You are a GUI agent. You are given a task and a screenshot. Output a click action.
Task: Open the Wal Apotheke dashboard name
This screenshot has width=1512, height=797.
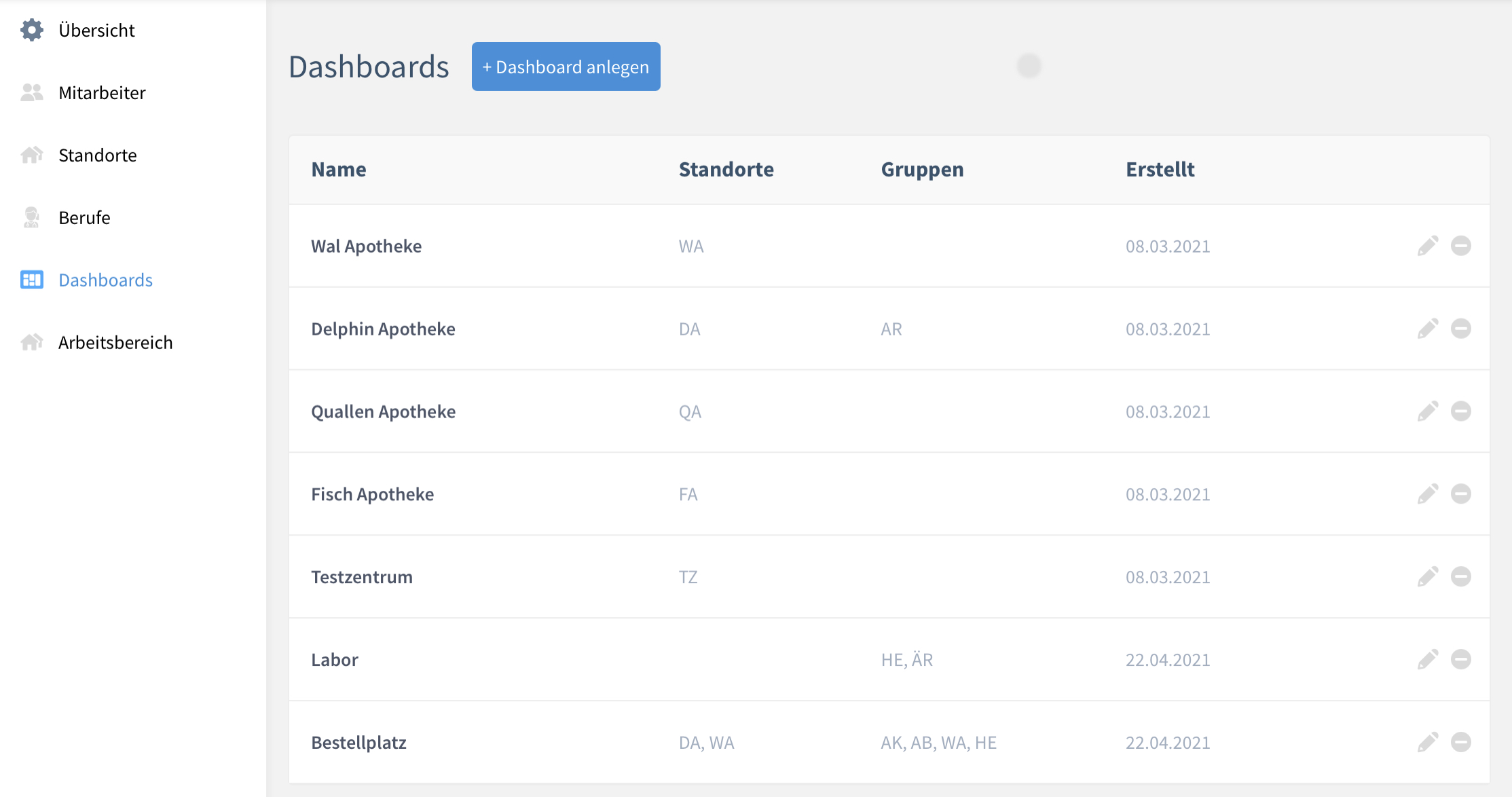[366, 246]
